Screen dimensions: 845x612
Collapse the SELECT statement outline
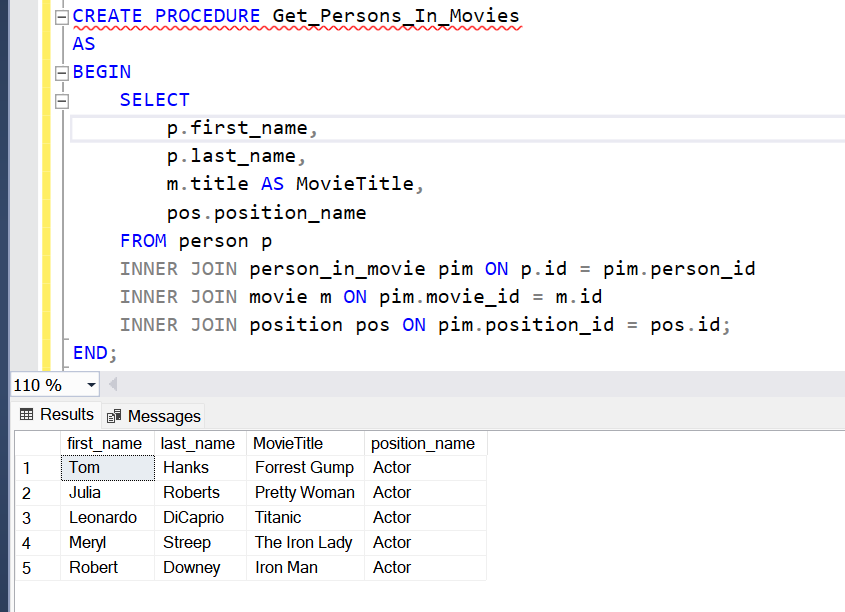[62, 101]
